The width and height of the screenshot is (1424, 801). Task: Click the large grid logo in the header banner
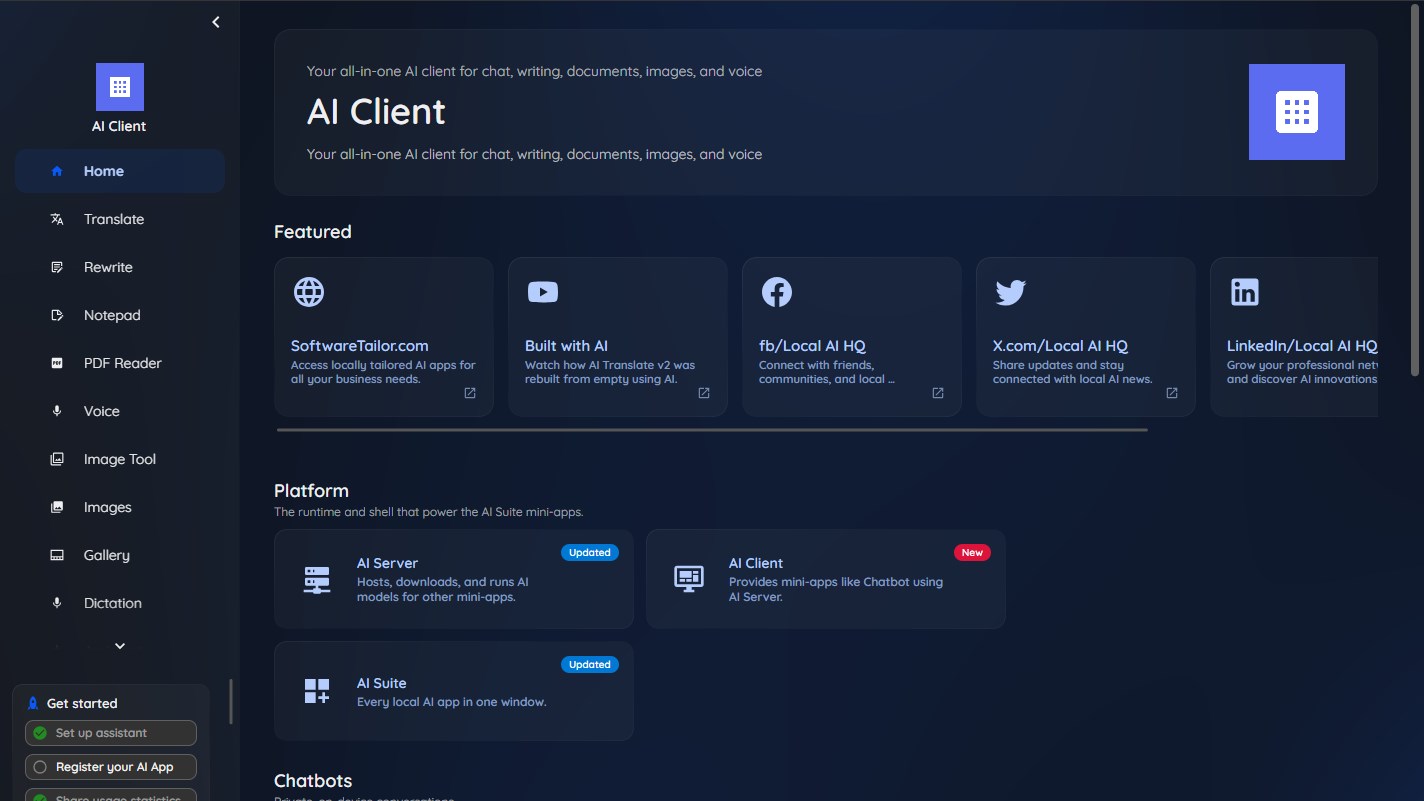tap(1297, 112)
